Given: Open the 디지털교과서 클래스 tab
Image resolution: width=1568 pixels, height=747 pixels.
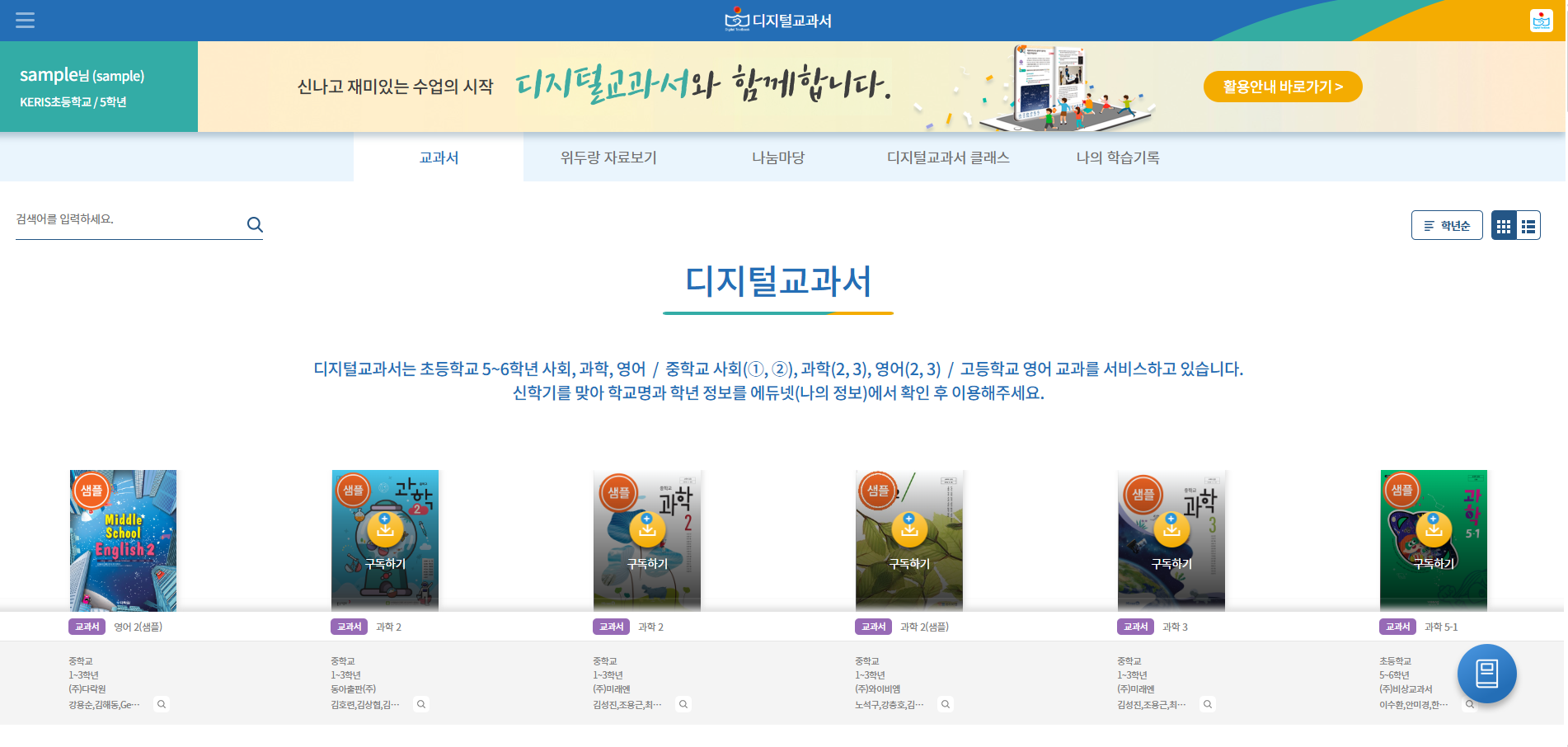Looking at the screenshot, I should (948, 157).
